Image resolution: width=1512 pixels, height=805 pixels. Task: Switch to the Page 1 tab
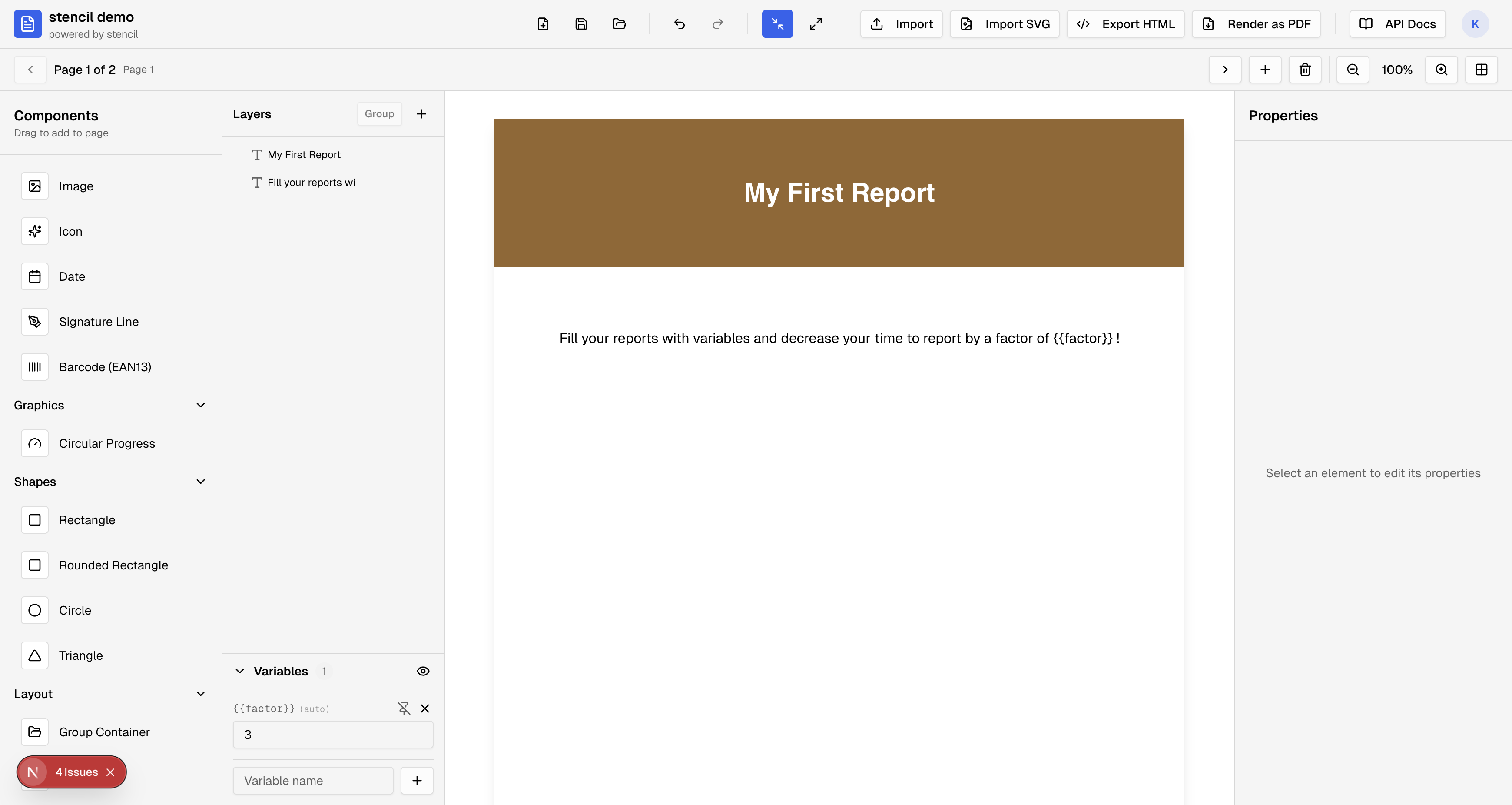pos(139,69)
